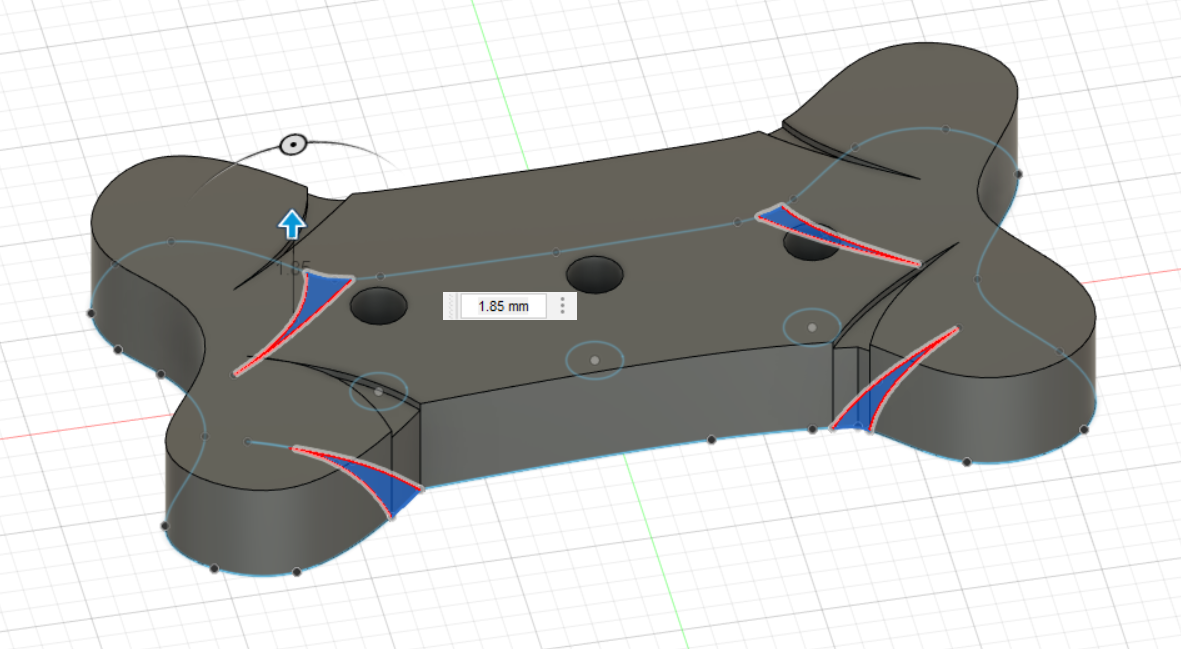Click the 1.85 mm distance input field

503,306
